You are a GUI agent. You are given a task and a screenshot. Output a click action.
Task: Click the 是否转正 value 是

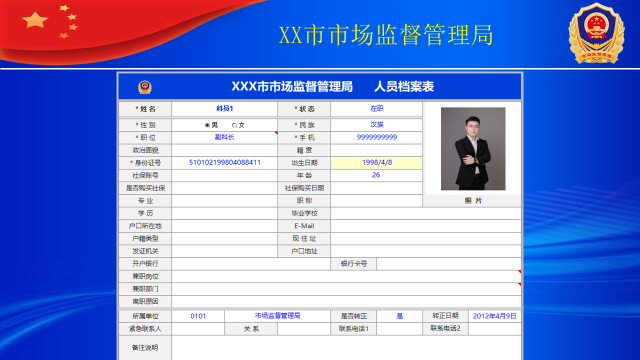point(399,316)
